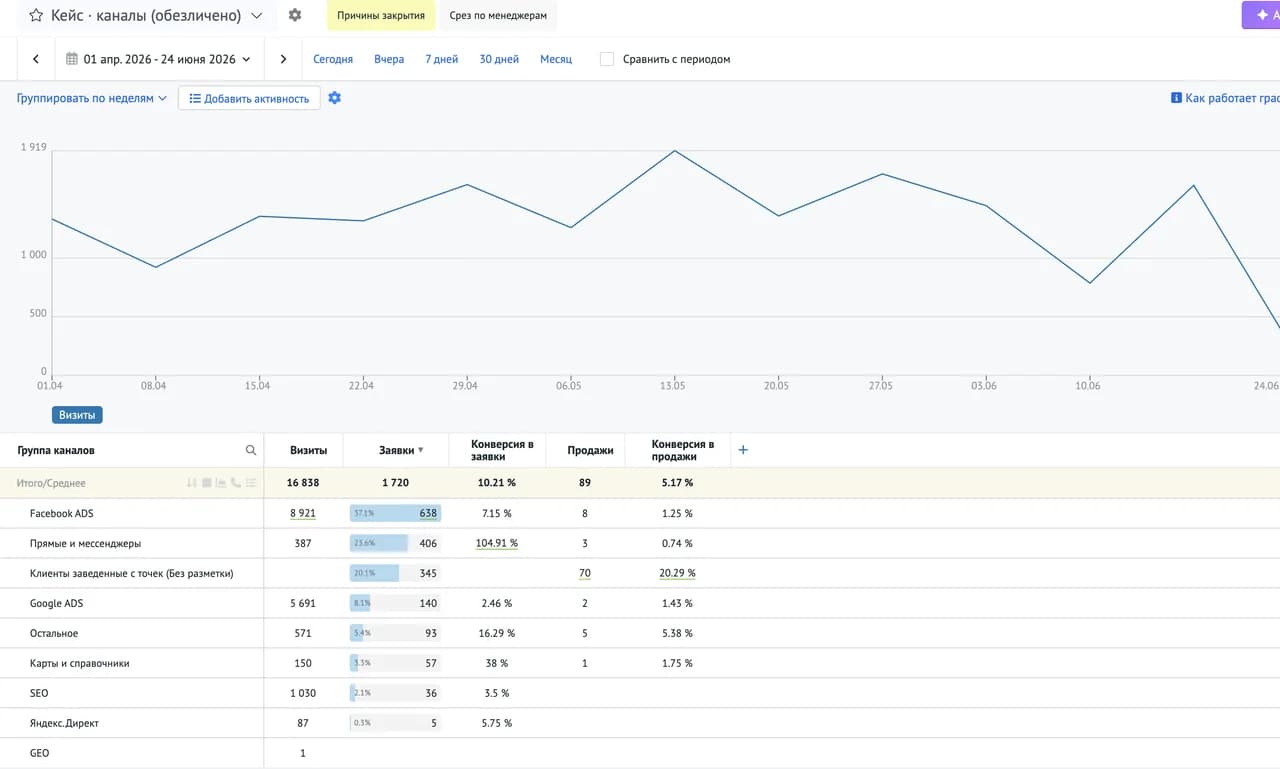Expand the Кейс · каналы report dropdown
Image resolution: width=1280 pixels, height=769 pixels.
tap(257, 16)
